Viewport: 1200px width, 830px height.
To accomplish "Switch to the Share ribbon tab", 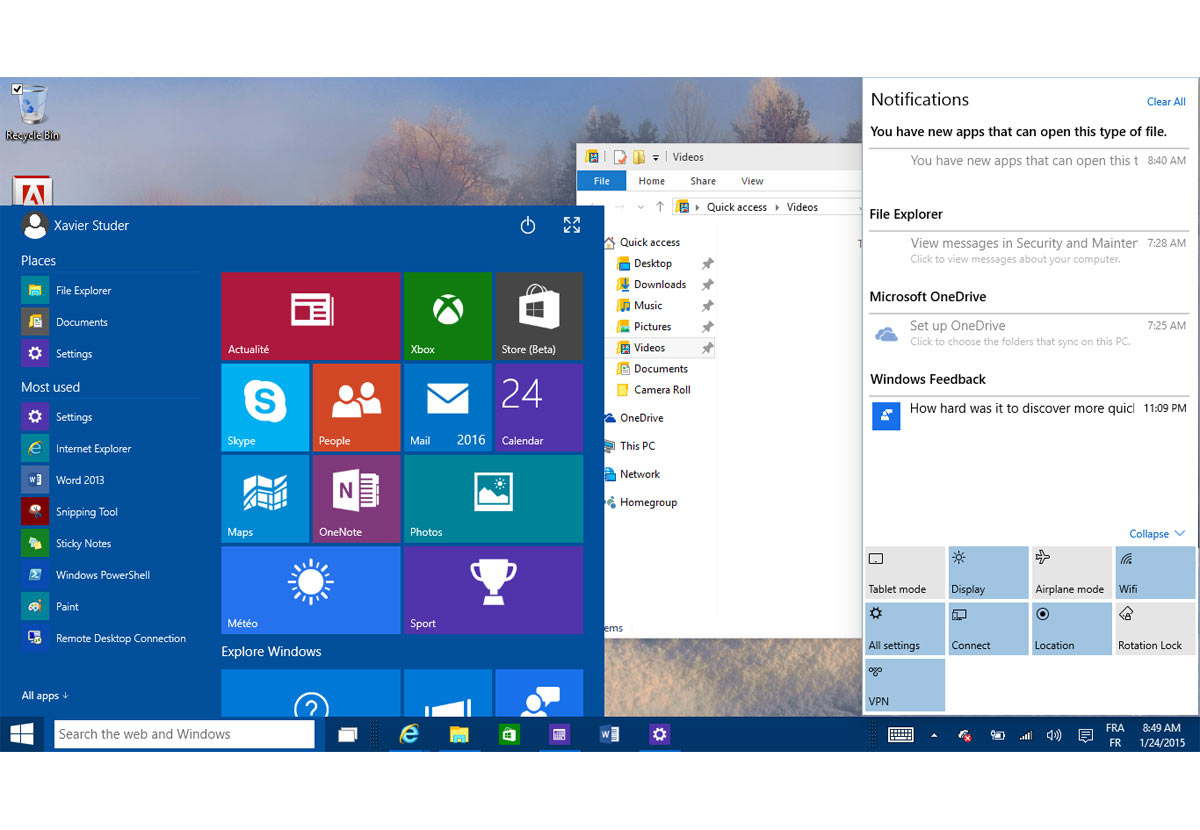I will coord(703,181).
